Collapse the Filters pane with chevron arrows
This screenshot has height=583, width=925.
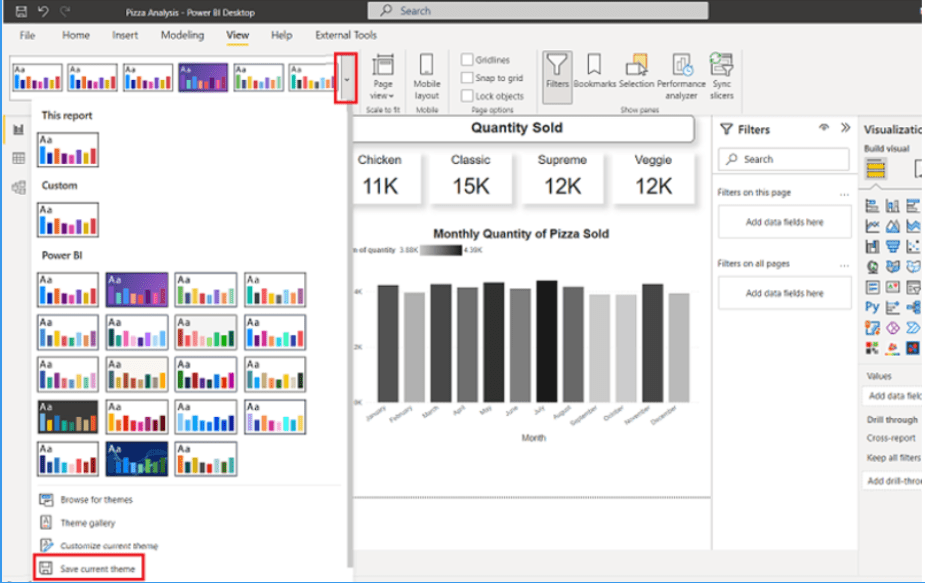845,128
